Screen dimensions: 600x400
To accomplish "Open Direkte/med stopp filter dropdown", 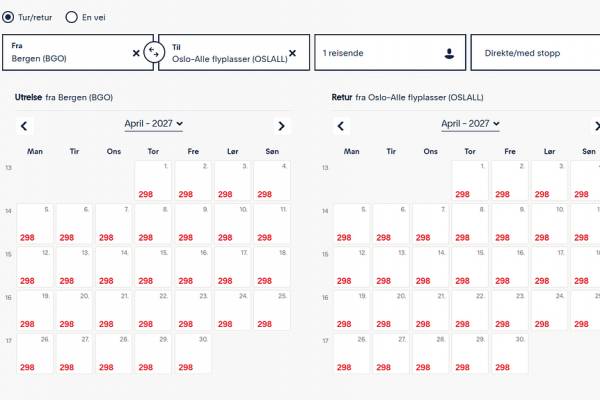I will (x=535, y=53).
